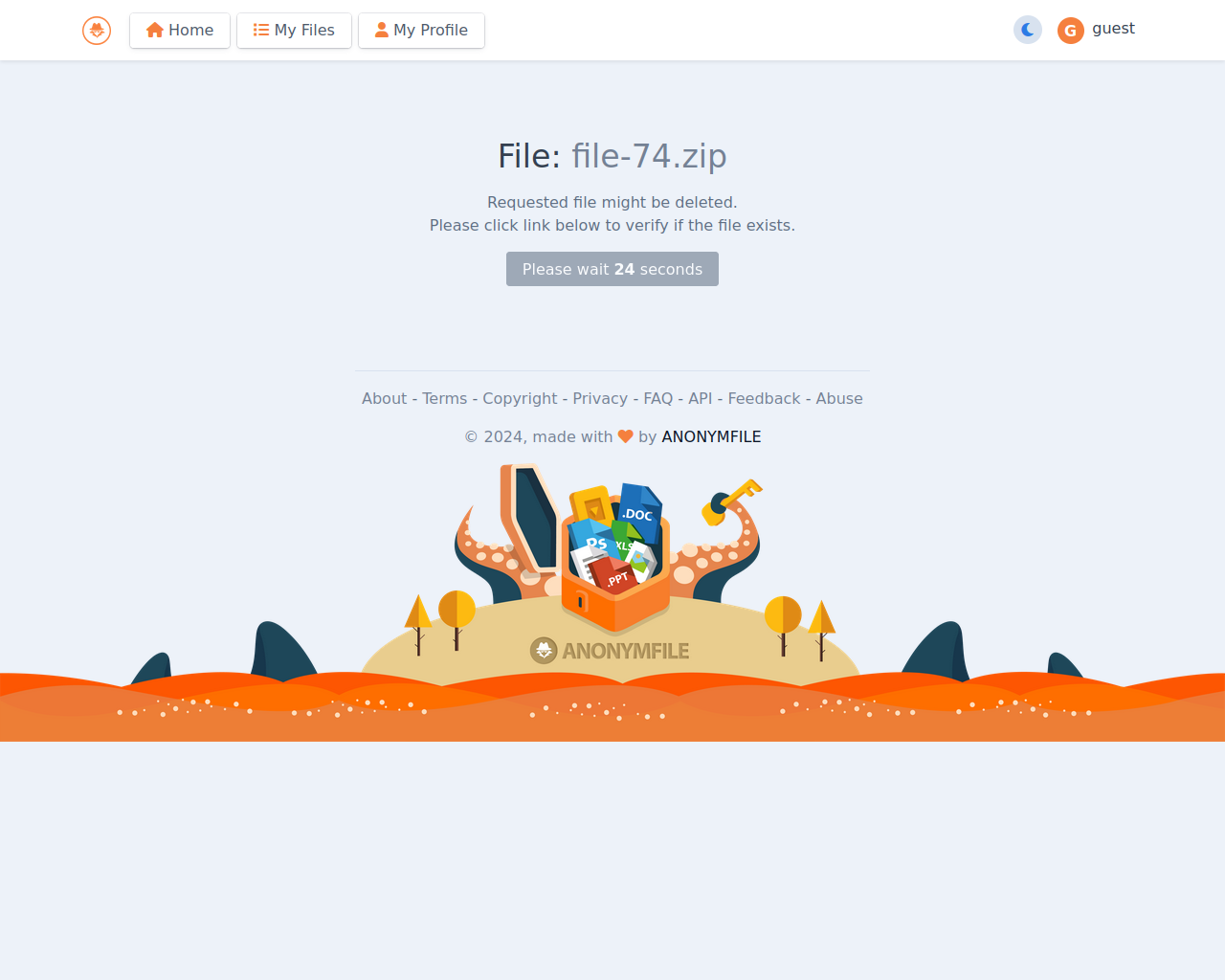Go to the My Profile page
The height and width of the screenshot is (980, 1225).
tap(421, 31)
